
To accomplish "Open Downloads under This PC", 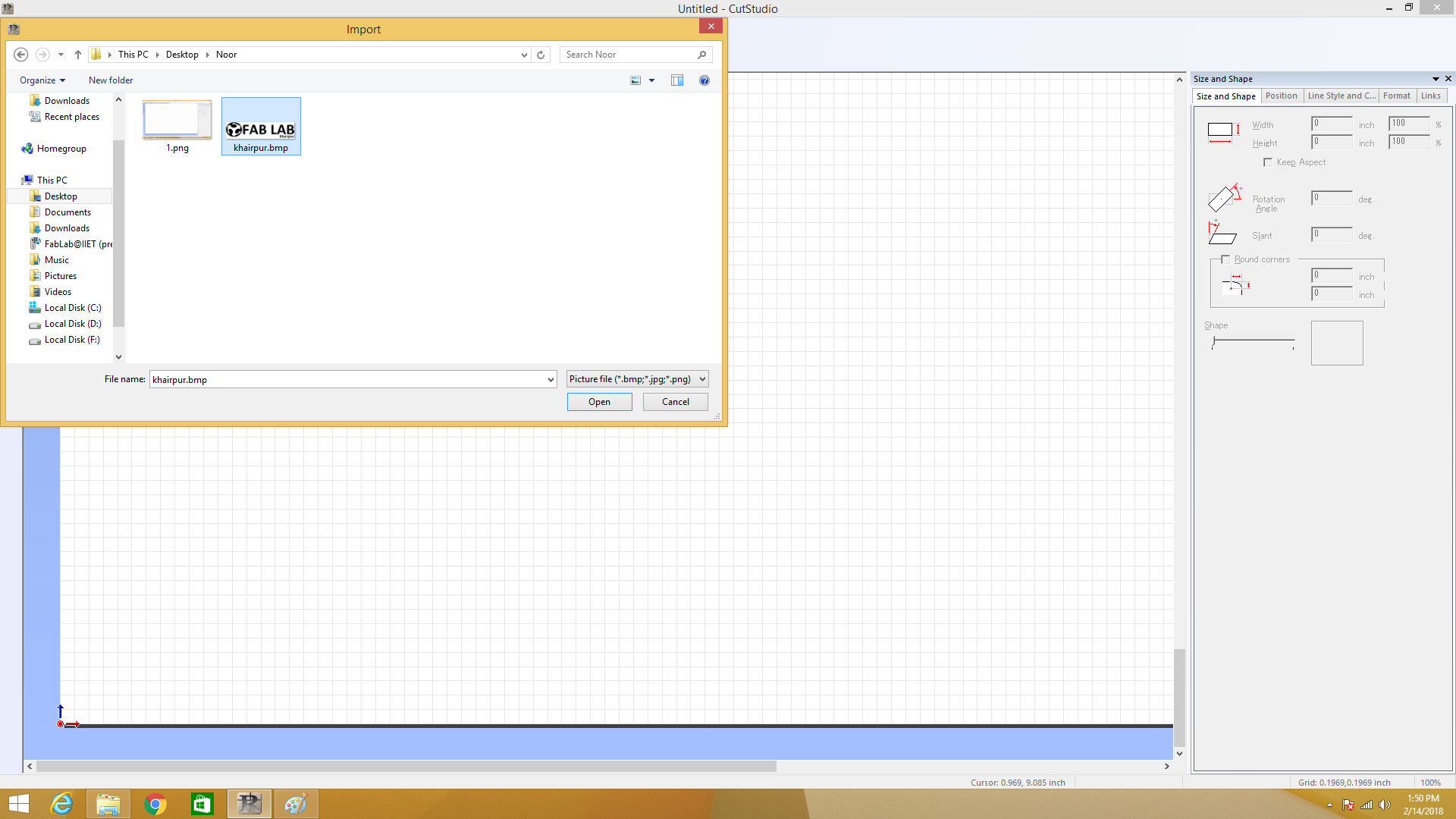I will pos(67,228).
